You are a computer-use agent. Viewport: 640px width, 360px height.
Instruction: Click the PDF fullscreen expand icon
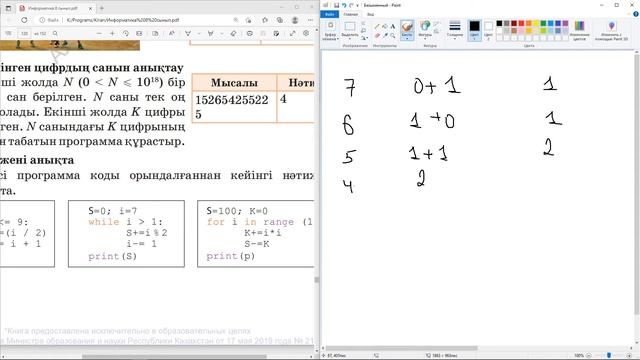(292, 33)
